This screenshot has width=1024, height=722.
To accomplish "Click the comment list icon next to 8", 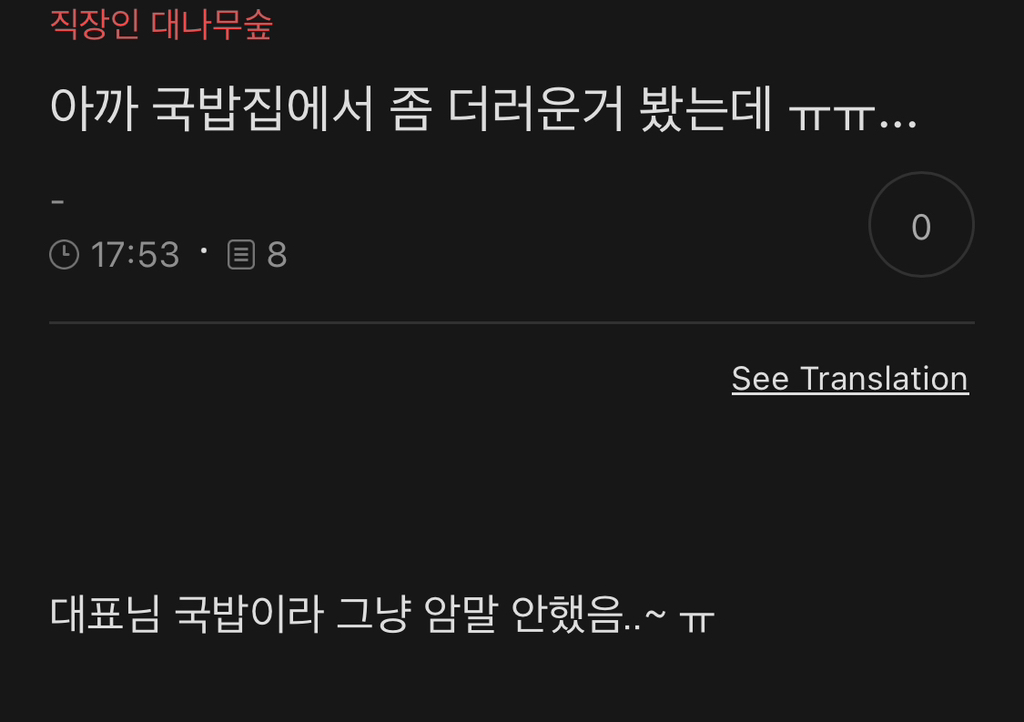I will pyautogui.click(x=241, y=255).
